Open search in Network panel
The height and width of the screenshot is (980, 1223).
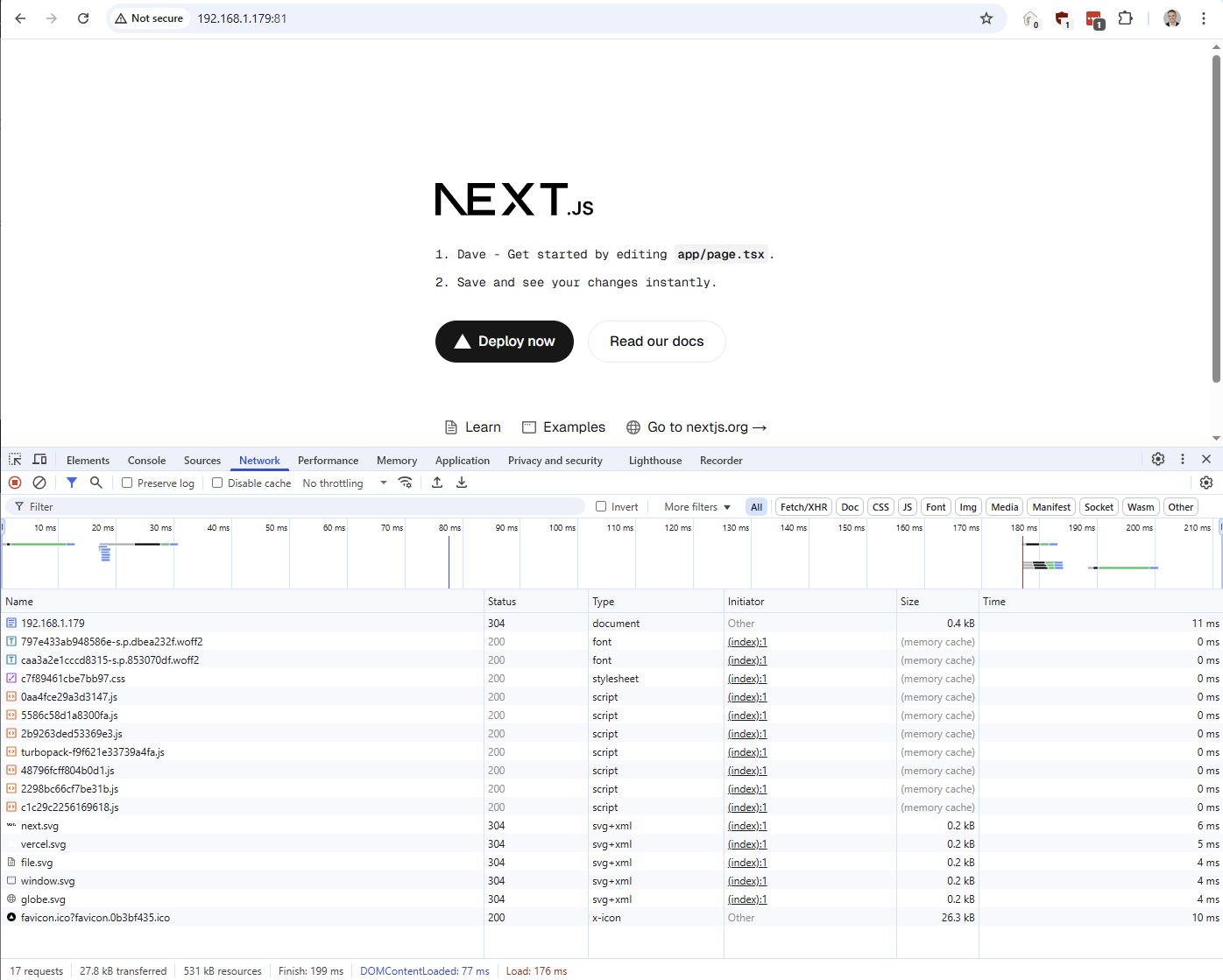click(96, 483)
